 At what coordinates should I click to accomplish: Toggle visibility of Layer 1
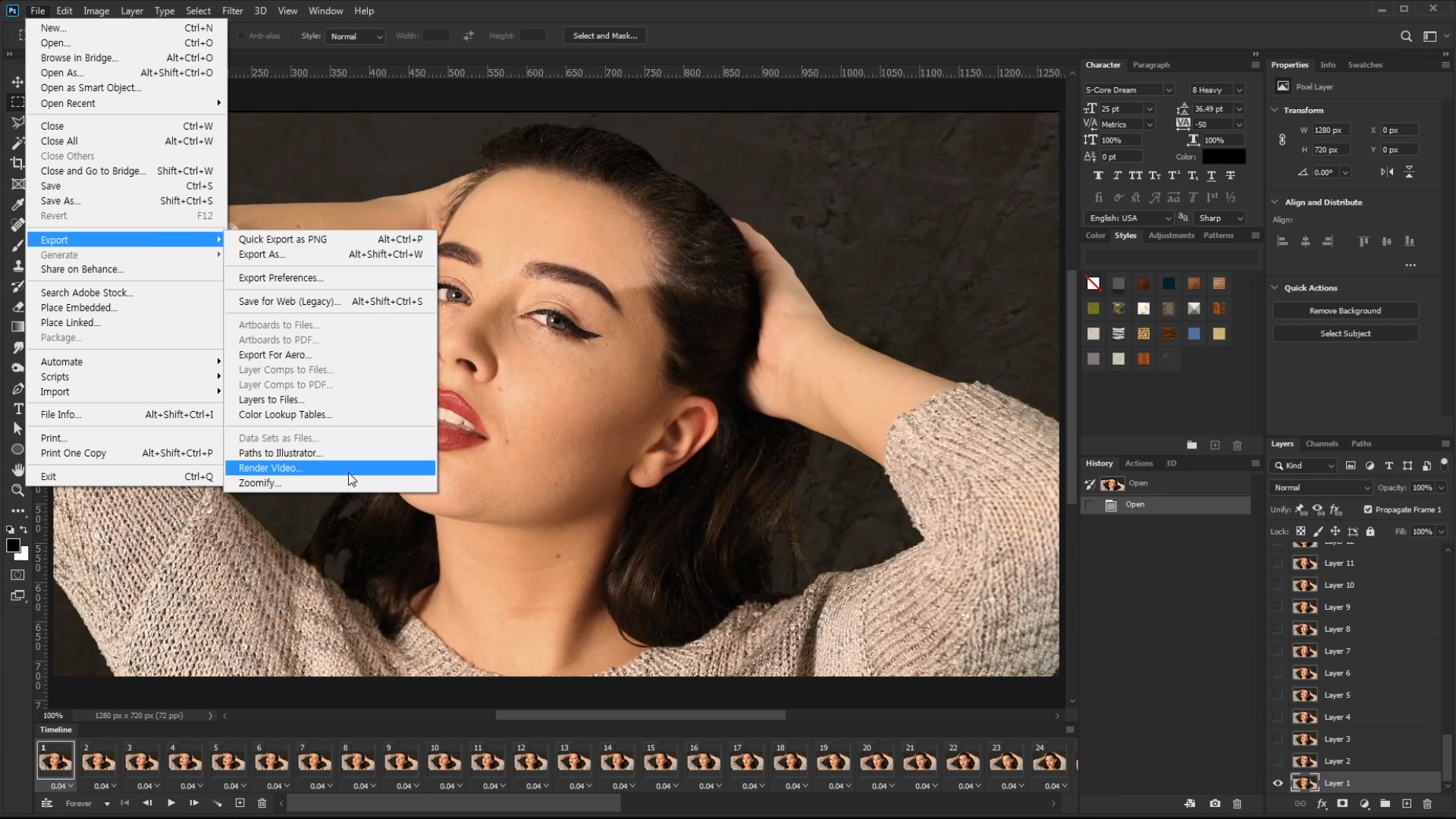pyautogui.click(x=1278, y=783)
